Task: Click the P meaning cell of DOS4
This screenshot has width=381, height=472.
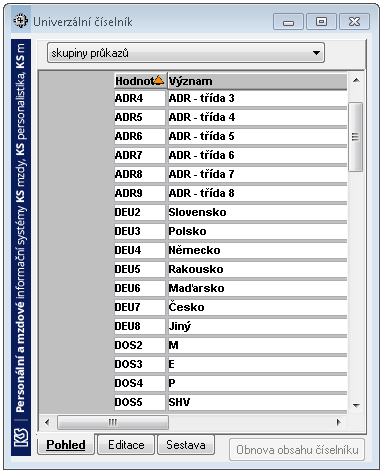Action: tap(257, 383)
